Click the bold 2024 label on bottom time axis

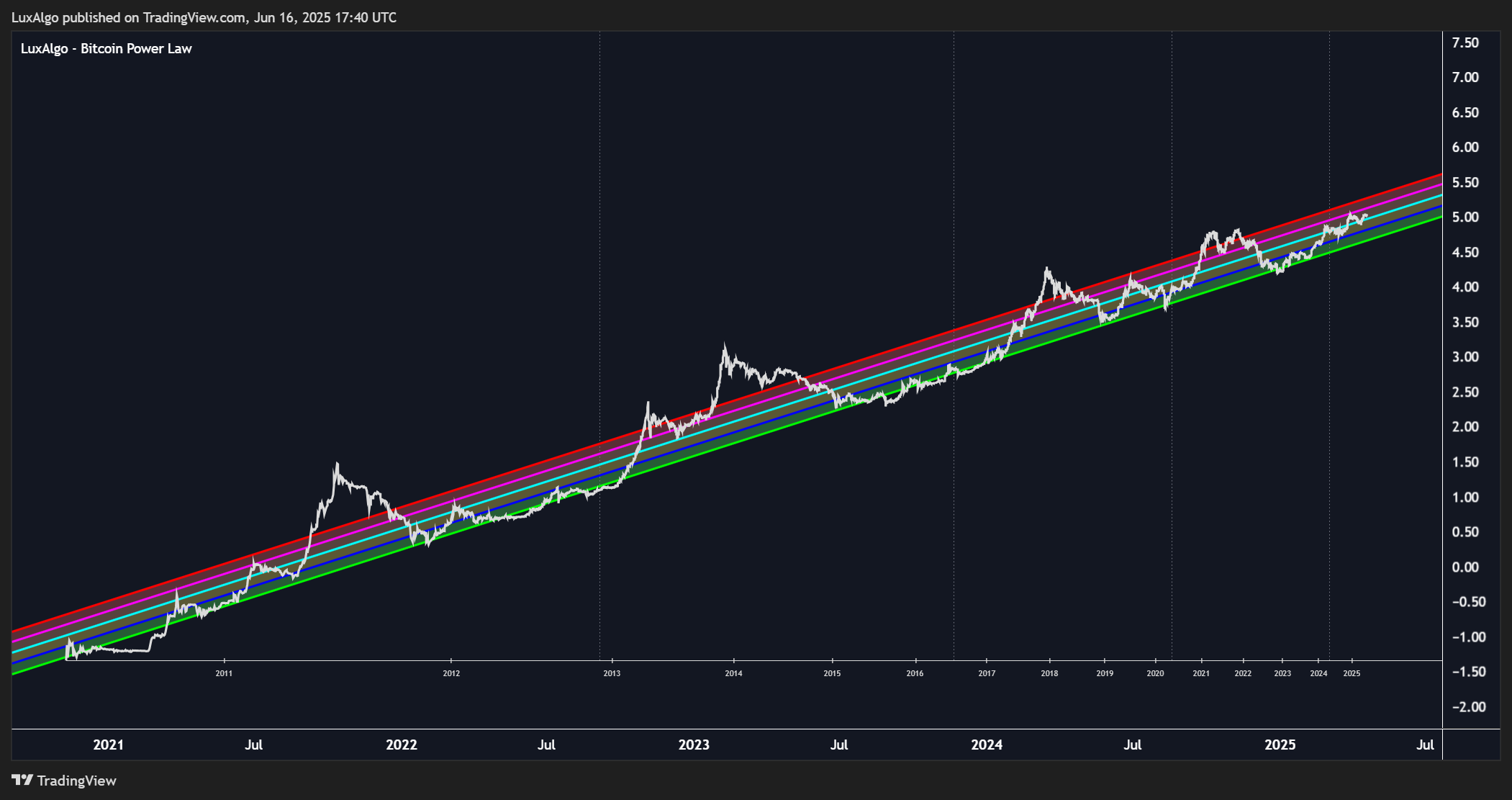987,745
